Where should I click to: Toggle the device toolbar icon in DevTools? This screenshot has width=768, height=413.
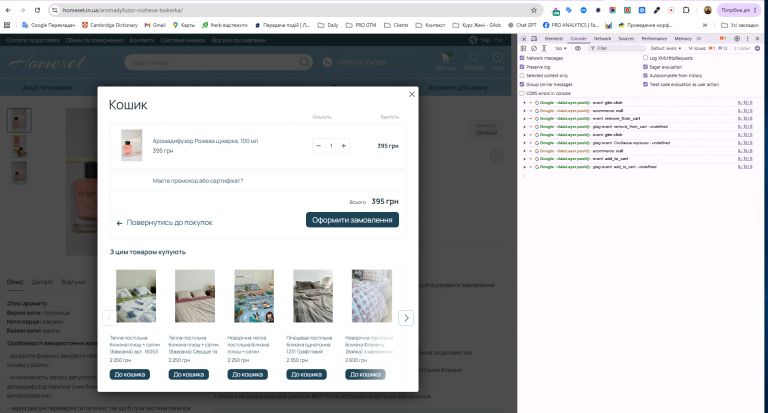pos(534,38)
